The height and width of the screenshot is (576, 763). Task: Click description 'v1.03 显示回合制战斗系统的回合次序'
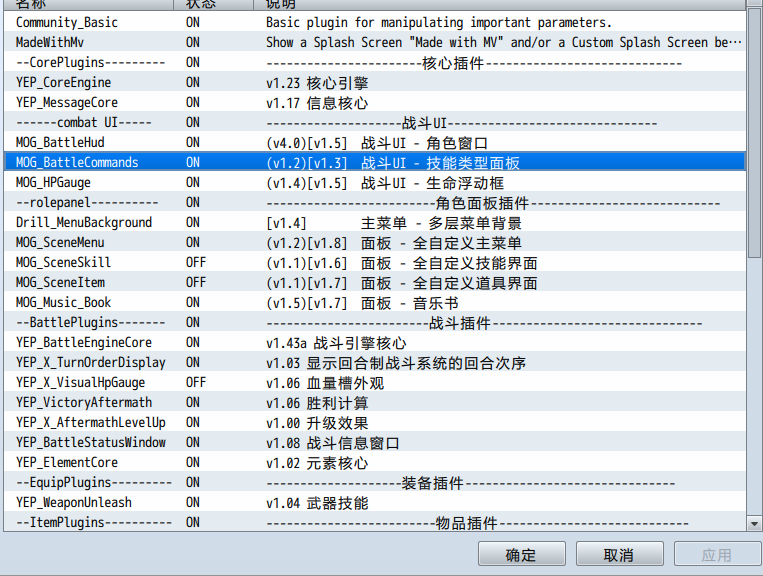(396, 363)
